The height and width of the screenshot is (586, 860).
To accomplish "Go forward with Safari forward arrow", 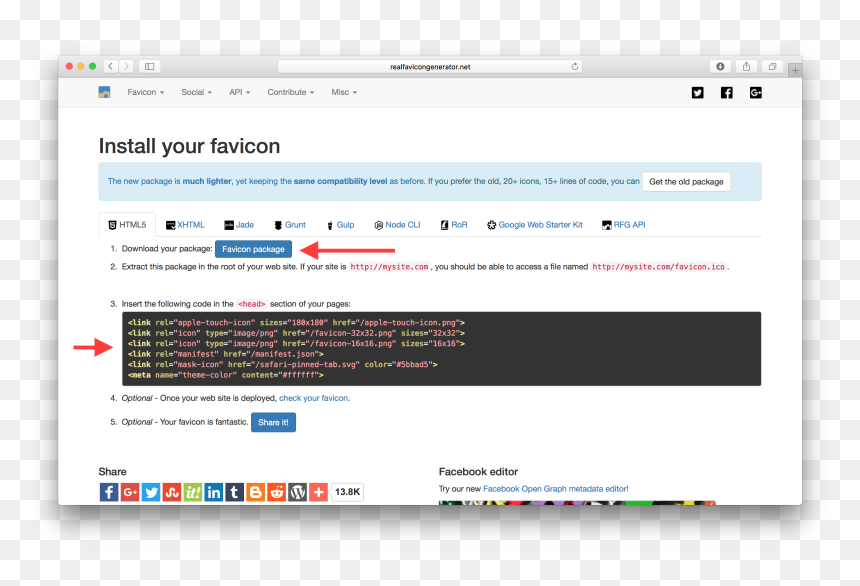I will [126, 66].
